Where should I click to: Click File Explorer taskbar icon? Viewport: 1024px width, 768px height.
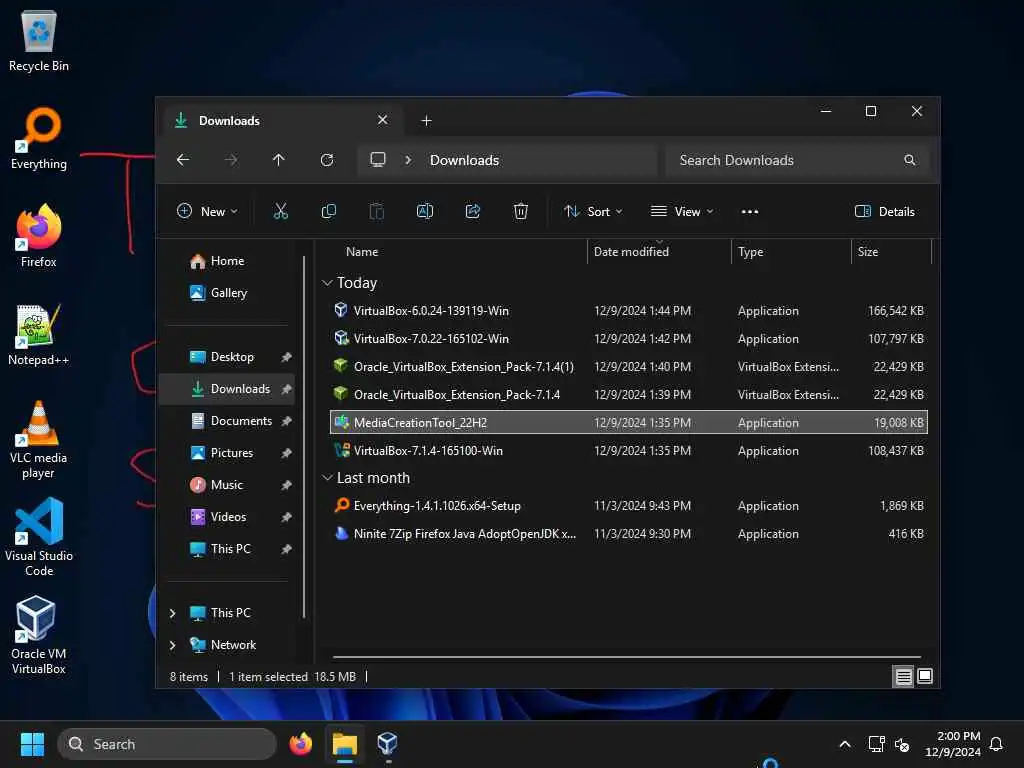point(345,744)
